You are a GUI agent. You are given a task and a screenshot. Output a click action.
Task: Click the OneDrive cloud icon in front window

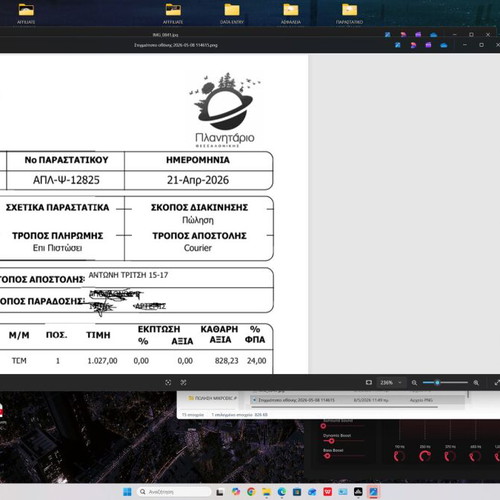(x=444, y=45)
